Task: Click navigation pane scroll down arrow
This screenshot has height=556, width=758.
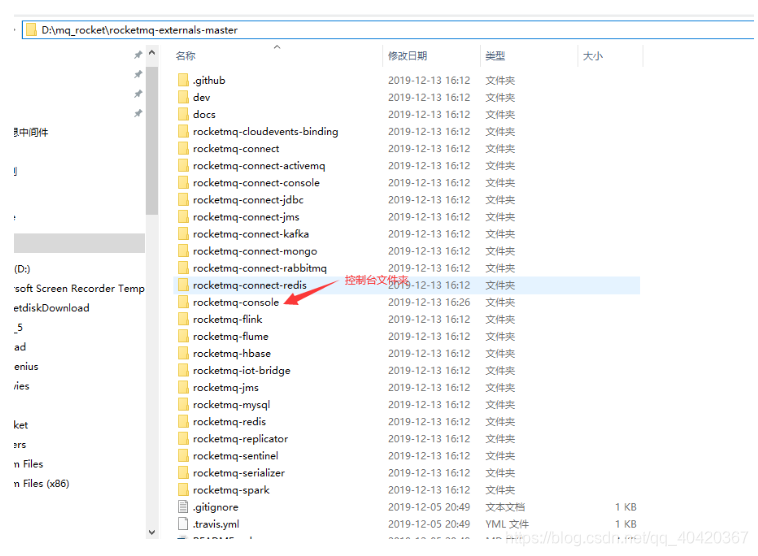Action: tap(152, 532)
